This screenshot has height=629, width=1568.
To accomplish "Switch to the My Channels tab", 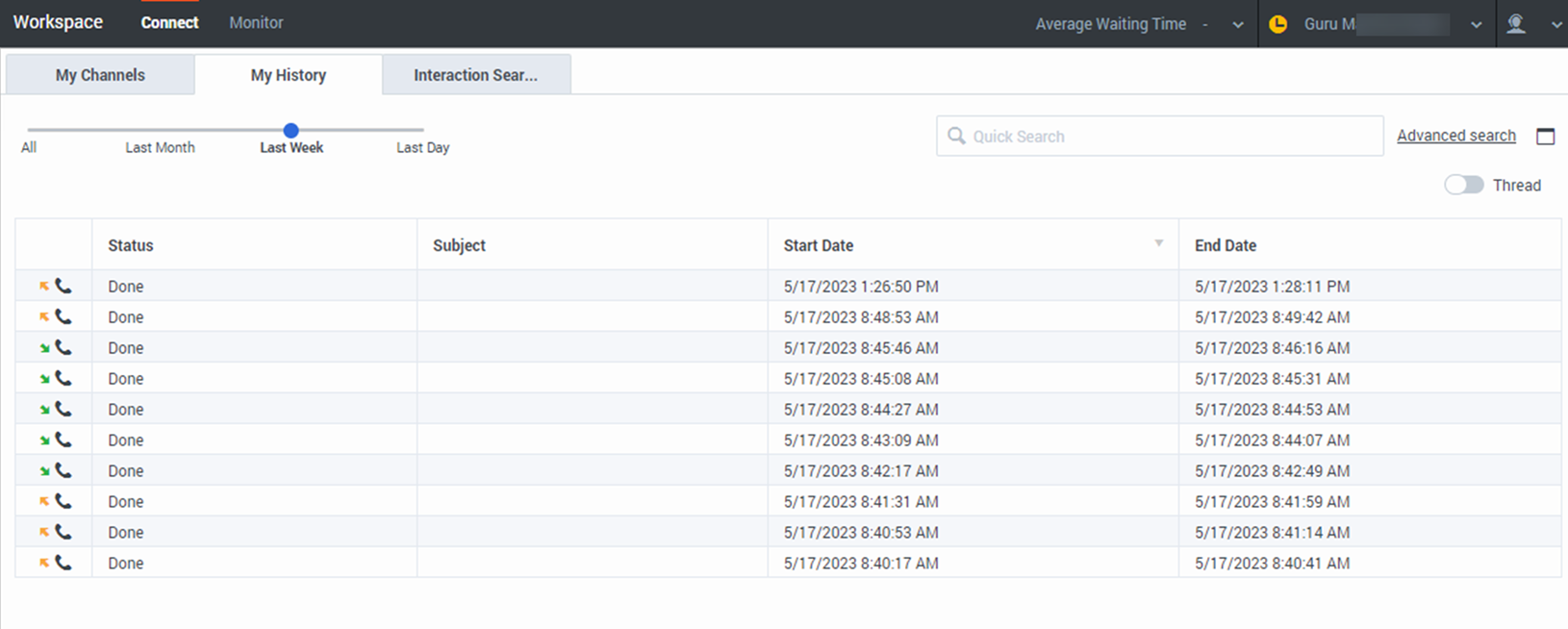I will point(100,75).
